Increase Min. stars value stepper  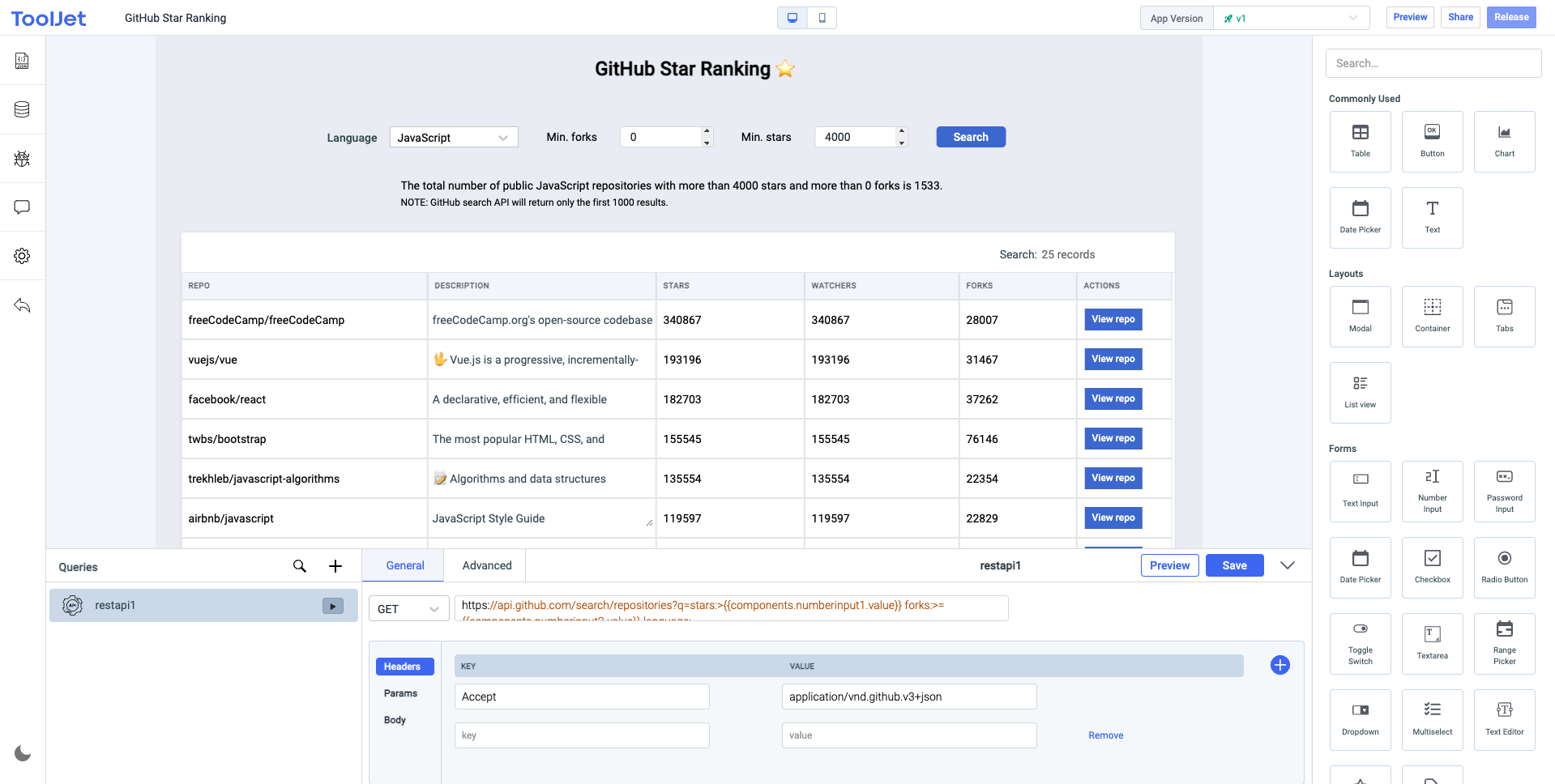coord(902,131)
